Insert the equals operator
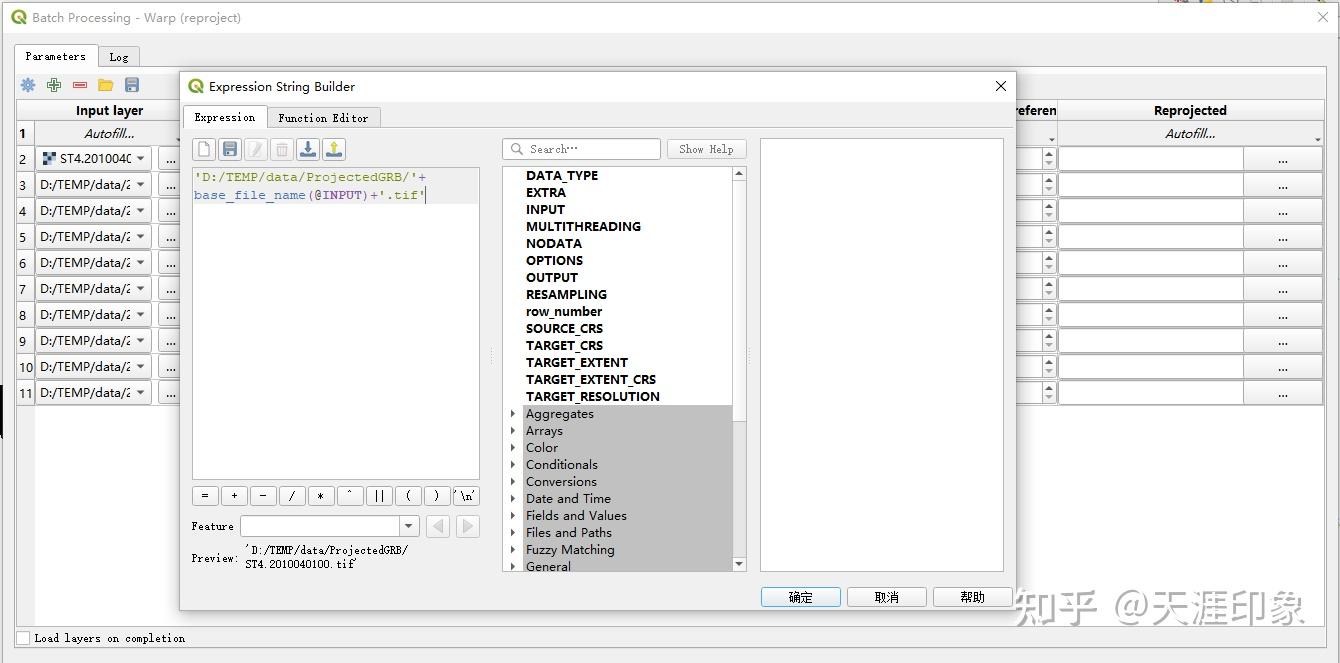1340x663 pixels. coord(205,496)
